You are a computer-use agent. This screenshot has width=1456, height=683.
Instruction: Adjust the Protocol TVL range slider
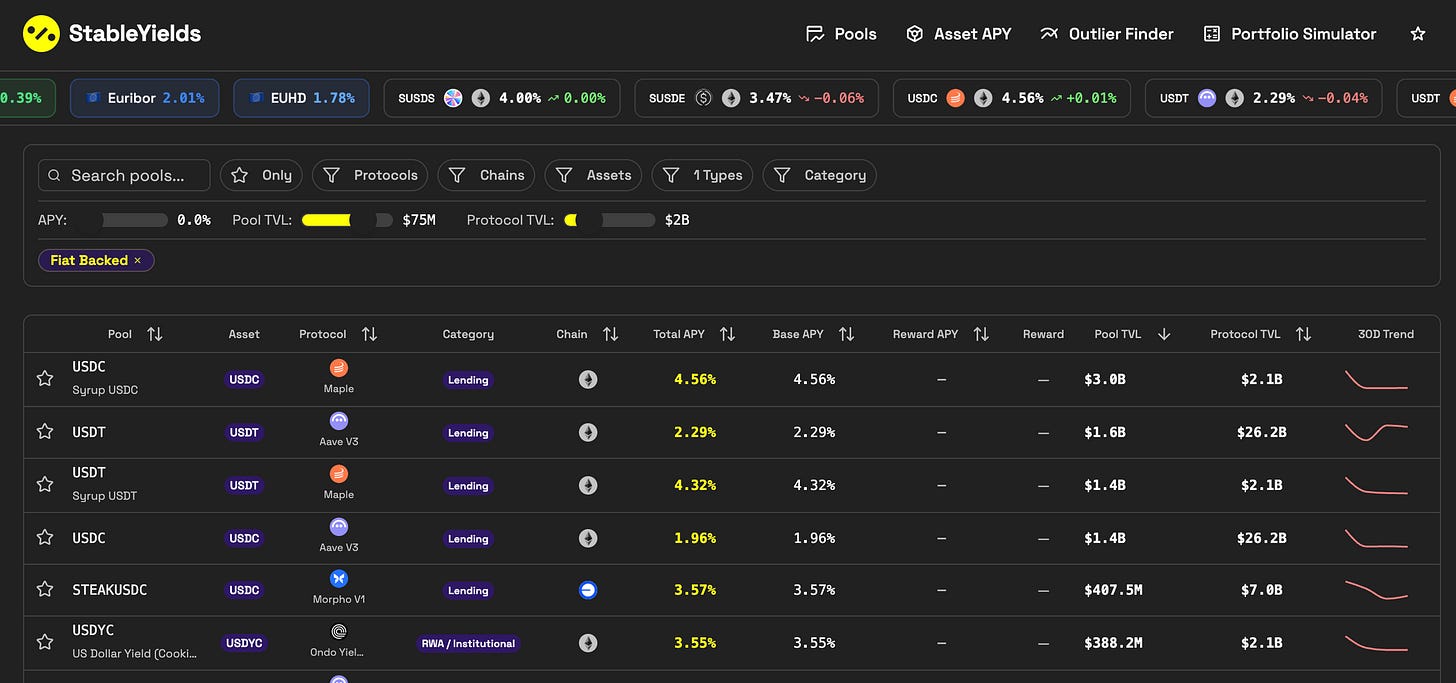pyautogui.click(x=609, y=220)
